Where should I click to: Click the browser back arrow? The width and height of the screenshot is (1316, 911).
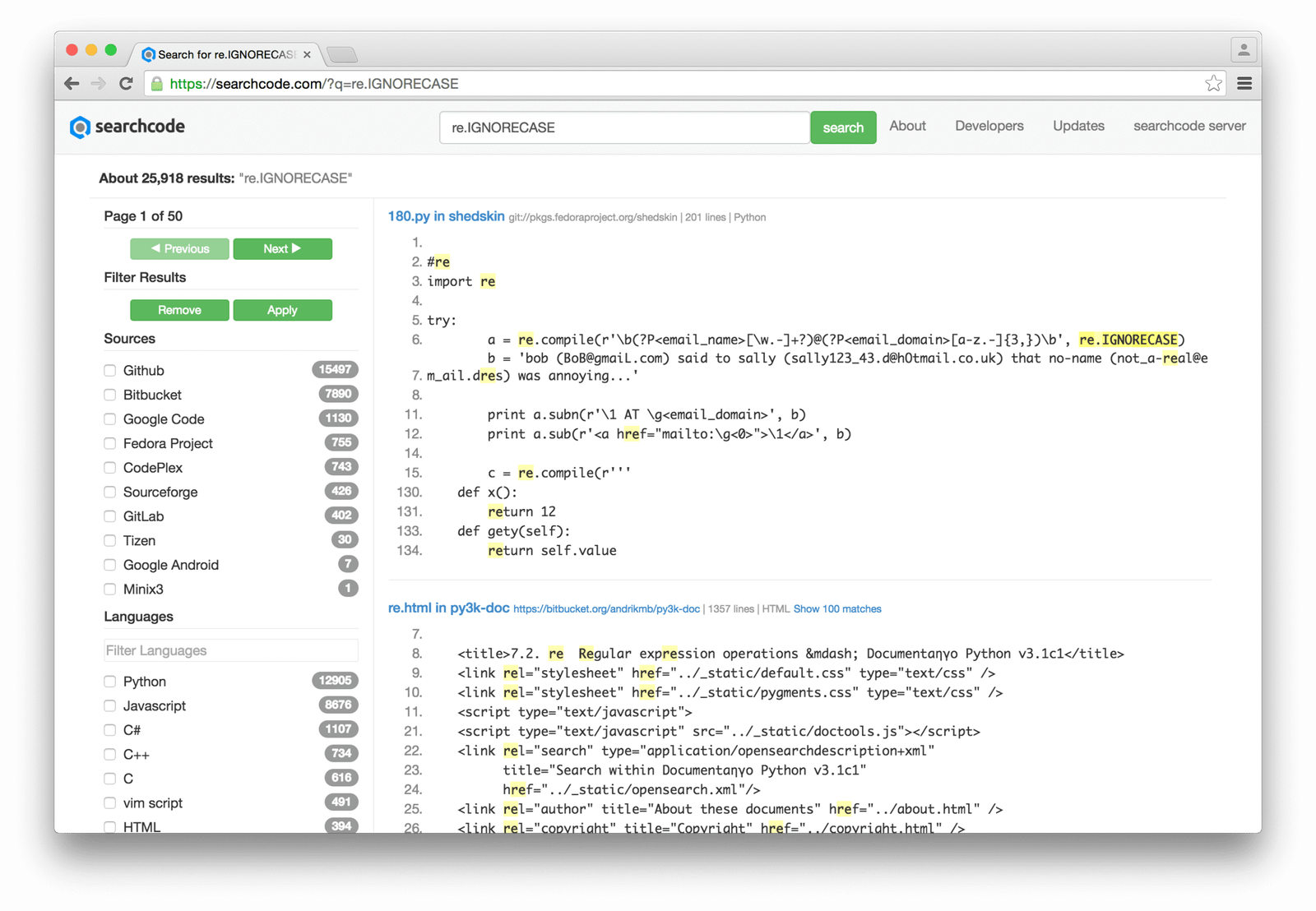[72, 83]
